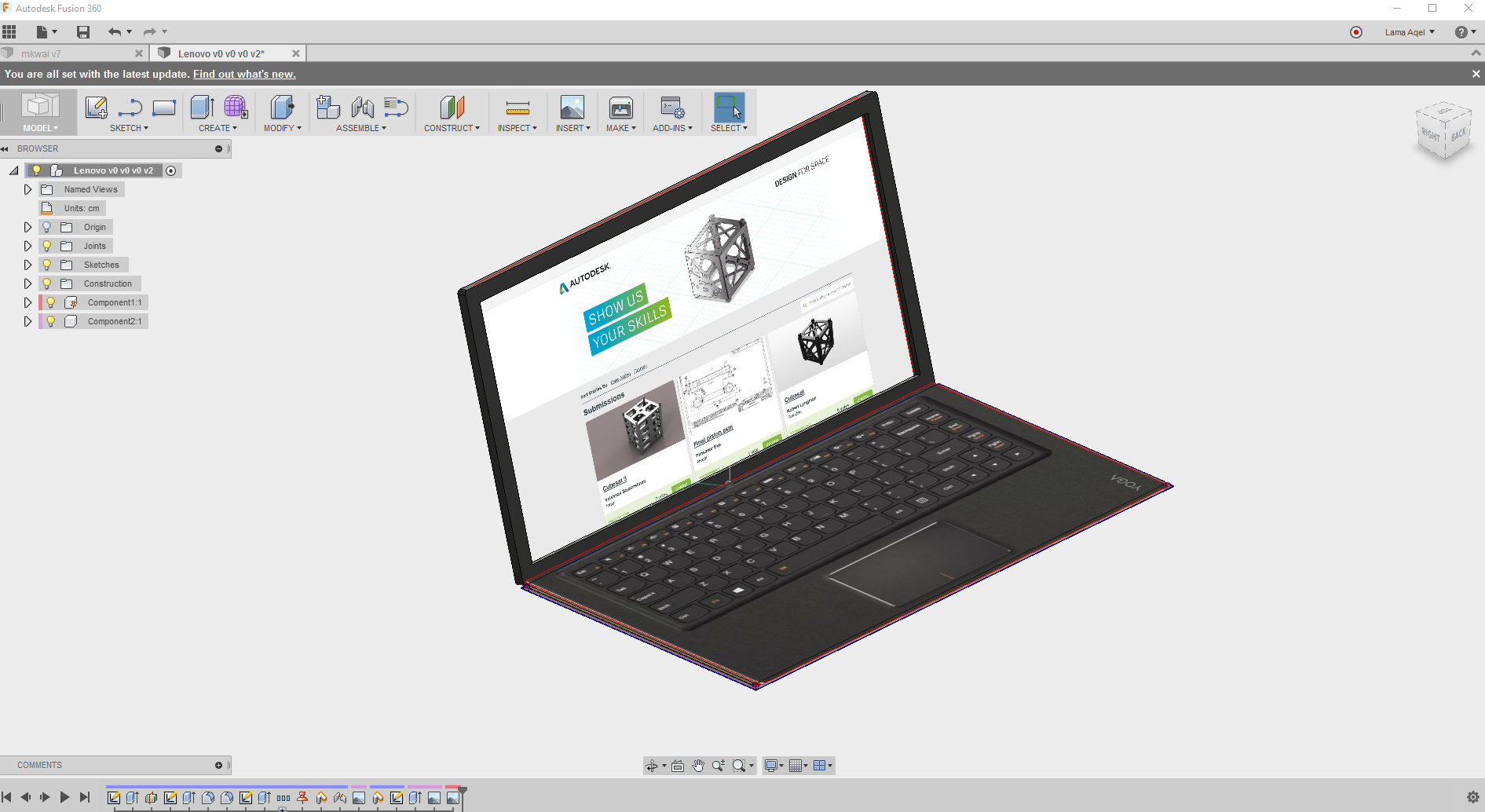
Task: Open the Display Settings dropdown
Action: (774, 766)
